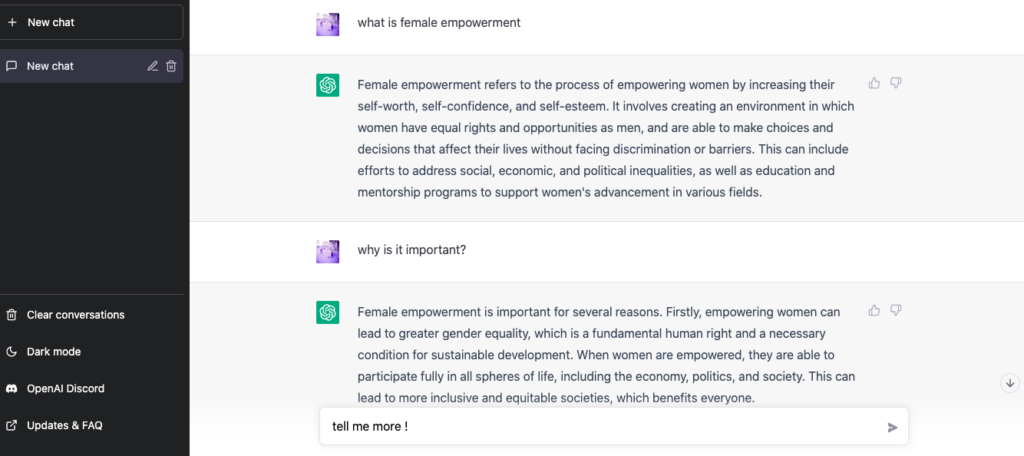Delete chat using the trash icon

point(171,66)
